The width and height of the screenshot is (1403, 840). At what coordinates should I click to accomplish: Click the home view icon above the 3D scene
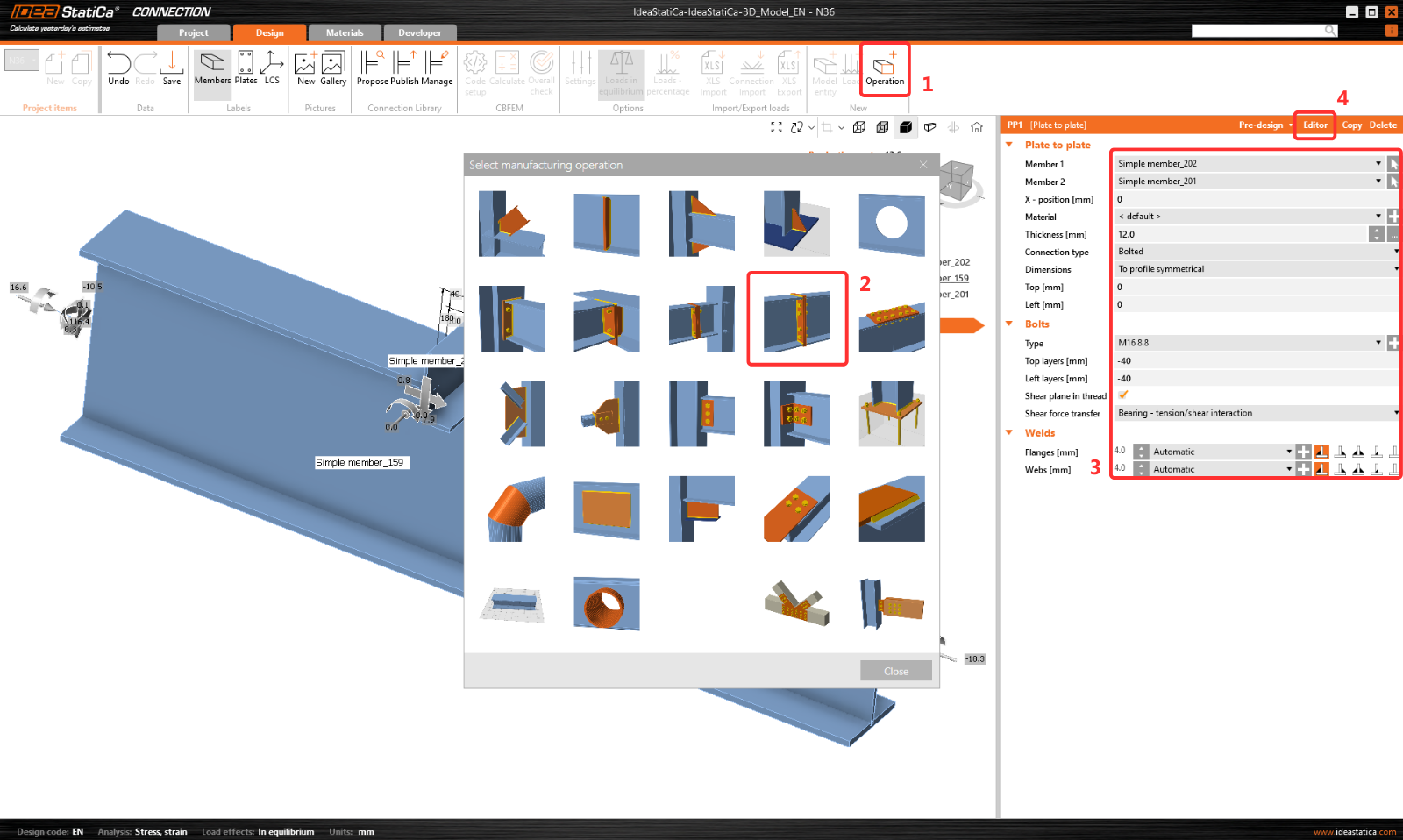977,127
